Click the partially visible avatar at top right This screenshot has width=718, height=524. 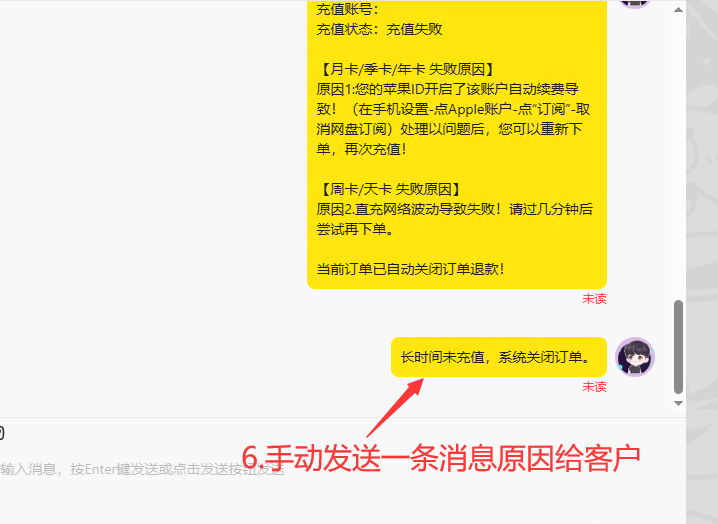click(x=635, y=4)
